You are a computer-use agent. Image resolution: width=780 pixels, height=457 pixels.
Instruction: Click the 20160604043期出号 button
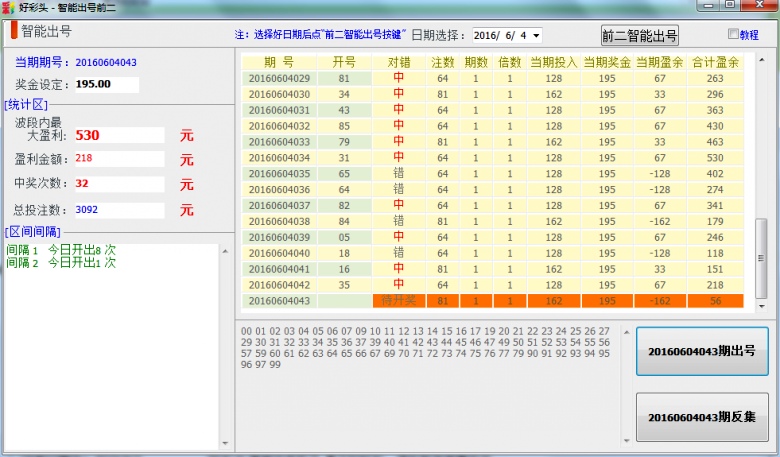click(701, 351)
